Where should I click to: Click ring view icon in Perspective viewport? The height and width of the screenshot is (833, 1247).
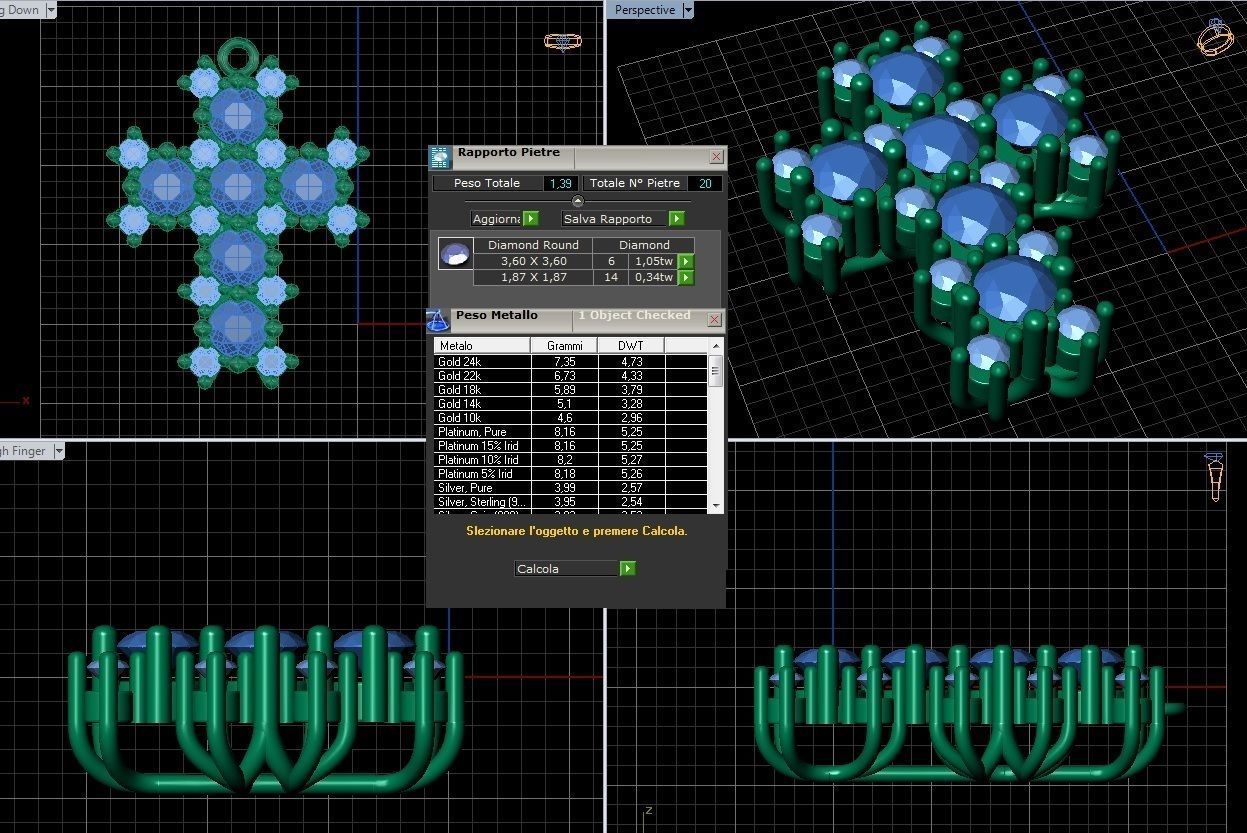pyautogui.click(x=1215, y=38)
